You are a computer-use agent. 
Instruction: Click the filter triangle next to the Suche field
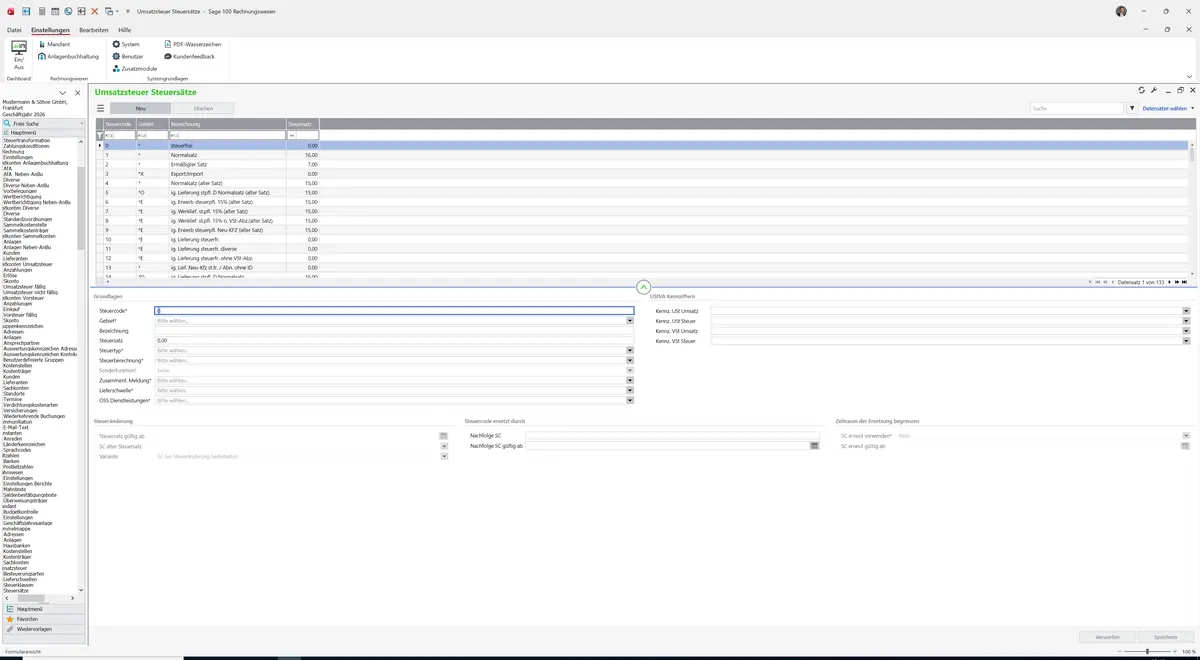tap(1132, 108)
